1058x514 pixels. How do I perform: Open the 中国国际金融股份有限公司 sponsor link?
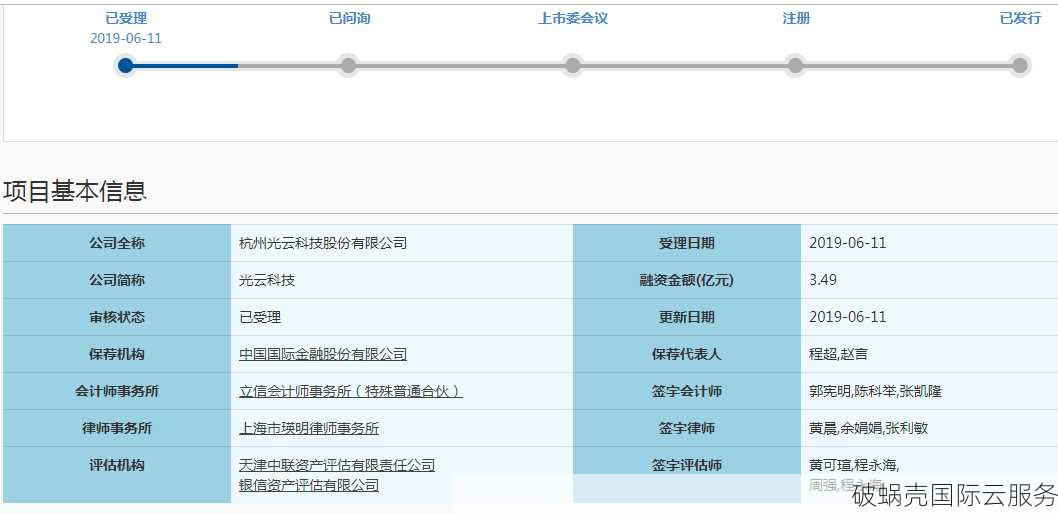323,354
